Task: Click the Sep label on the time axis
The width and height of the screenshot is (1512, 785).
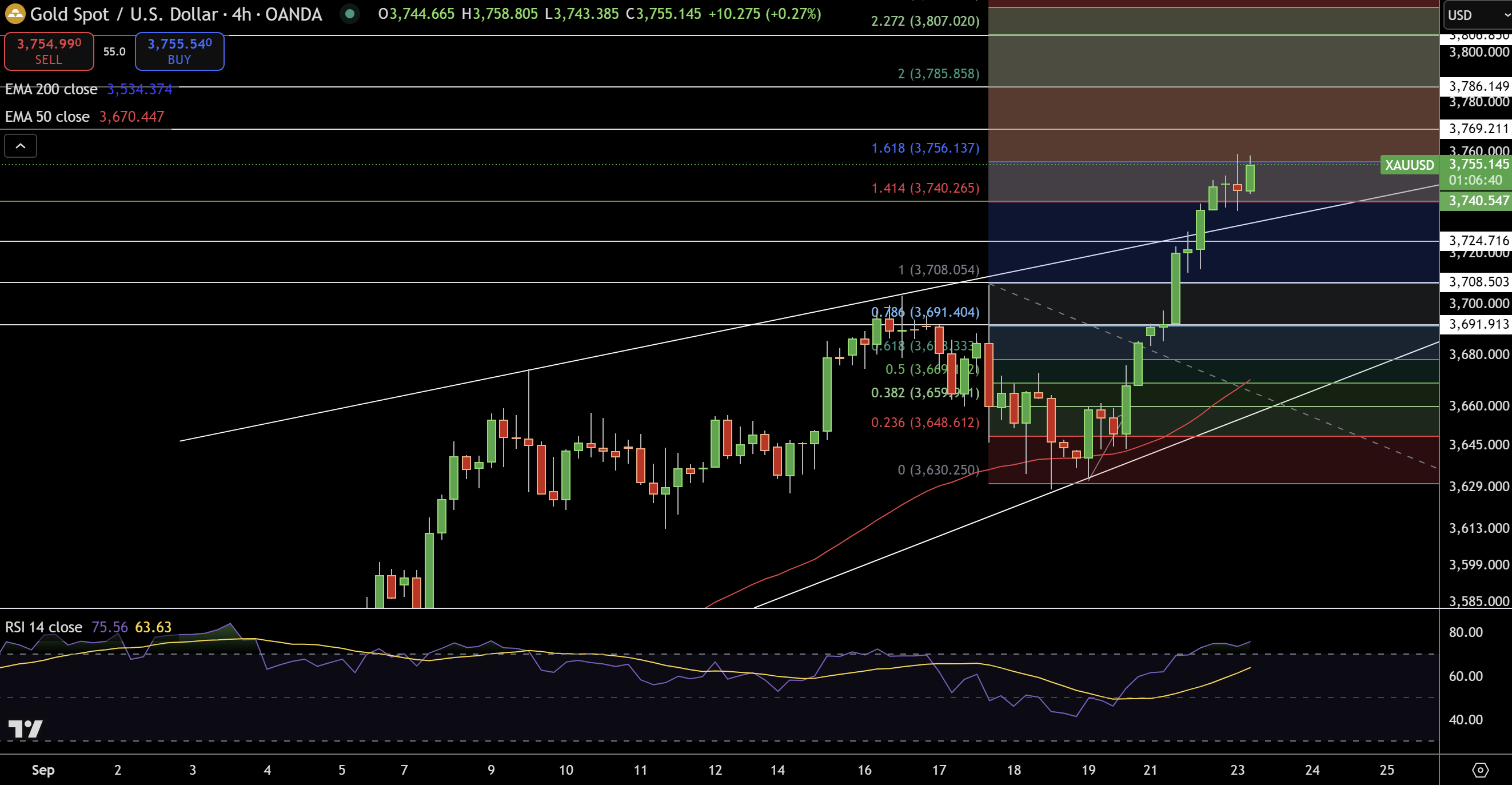Action: point(43,770)
